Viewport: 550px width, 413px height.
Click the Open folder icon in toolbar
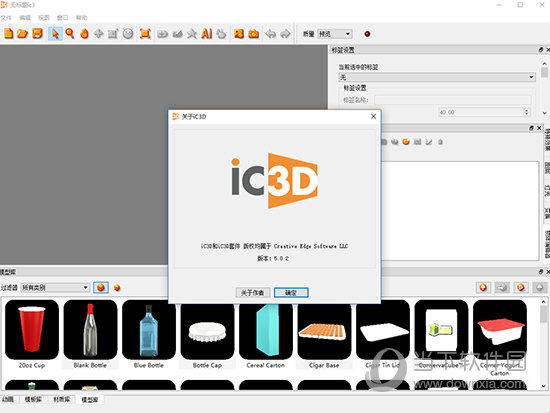pyautogui.click(x=22, y=34)
